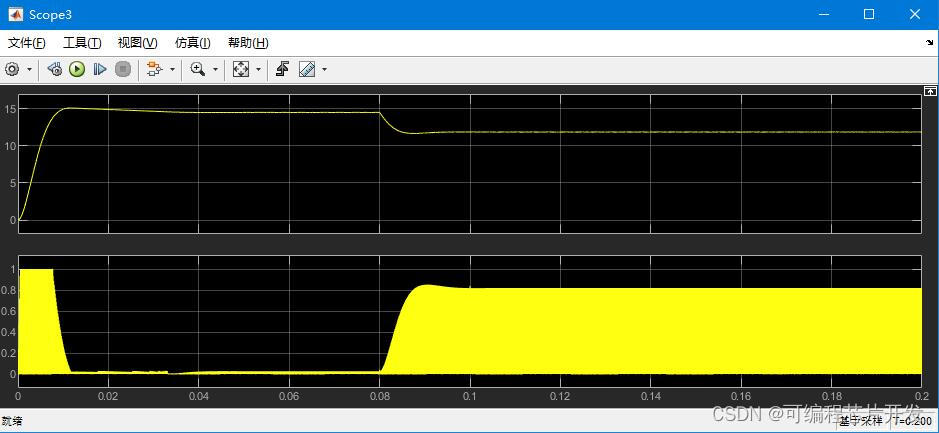This screenshot has height=433, width=939.
Task: Expand the signal selector dropdown arrow
Action: 172,69
